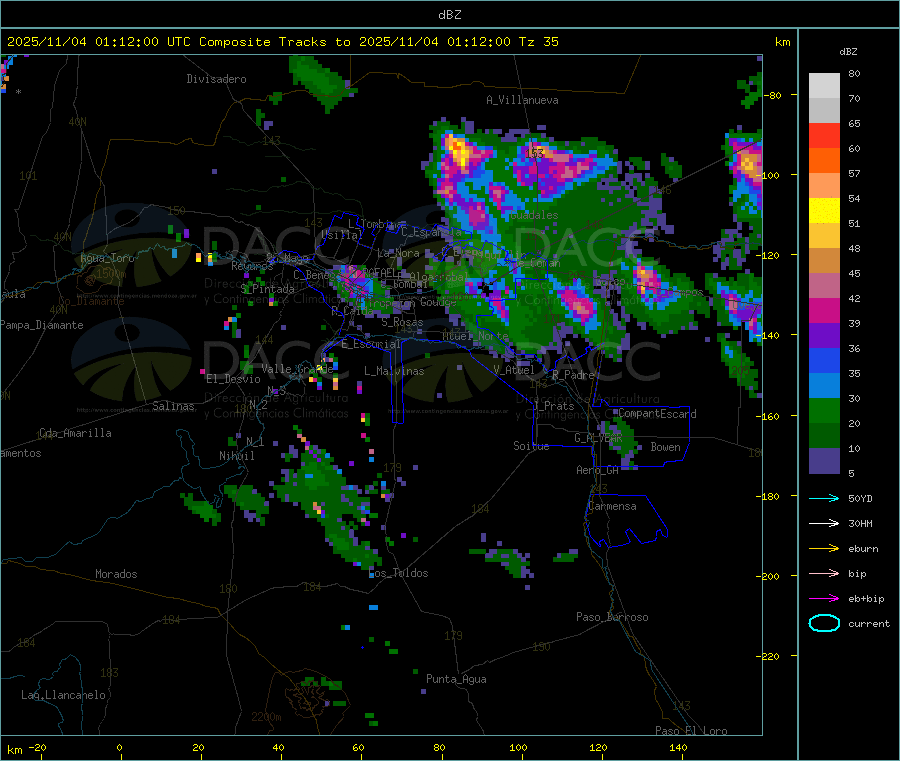Click the 100 km horizontal axis tick label

tap(518, 747)
